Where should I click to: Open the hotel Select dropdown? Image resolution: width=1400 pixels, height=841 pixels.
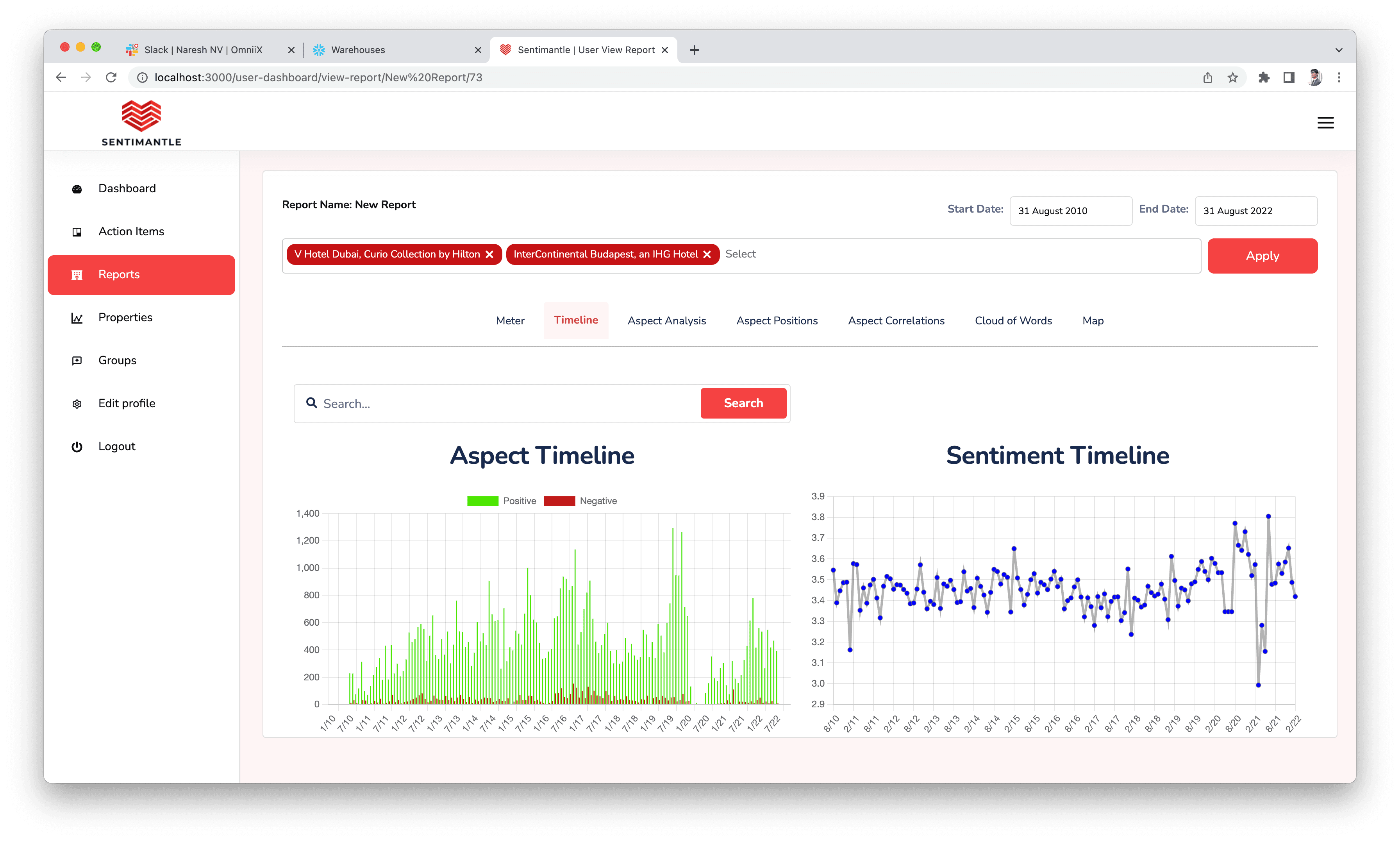point(793,254)
